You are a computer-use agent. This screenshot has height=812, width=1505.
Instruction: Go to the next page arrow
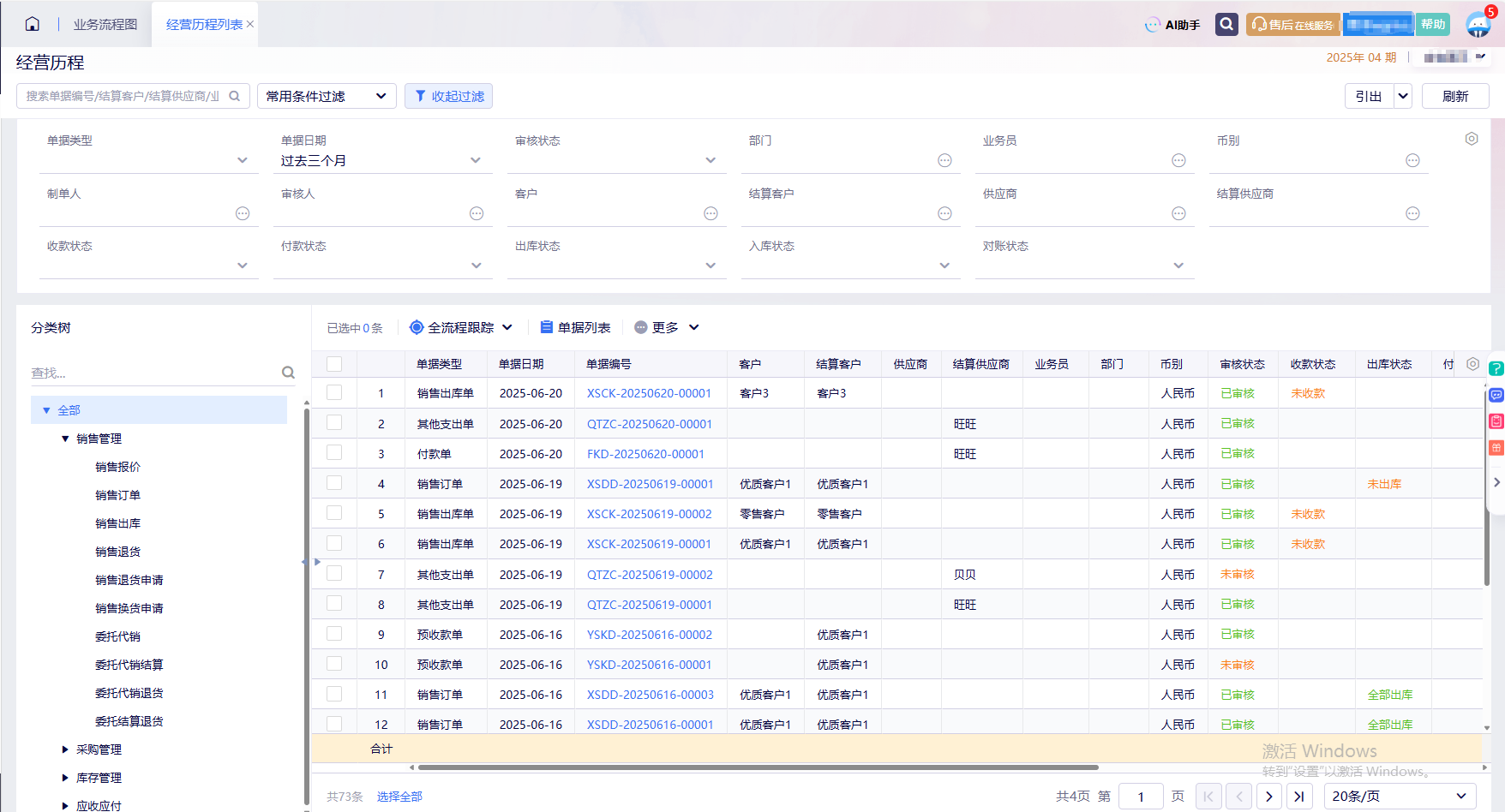[x=1269, y=797]
